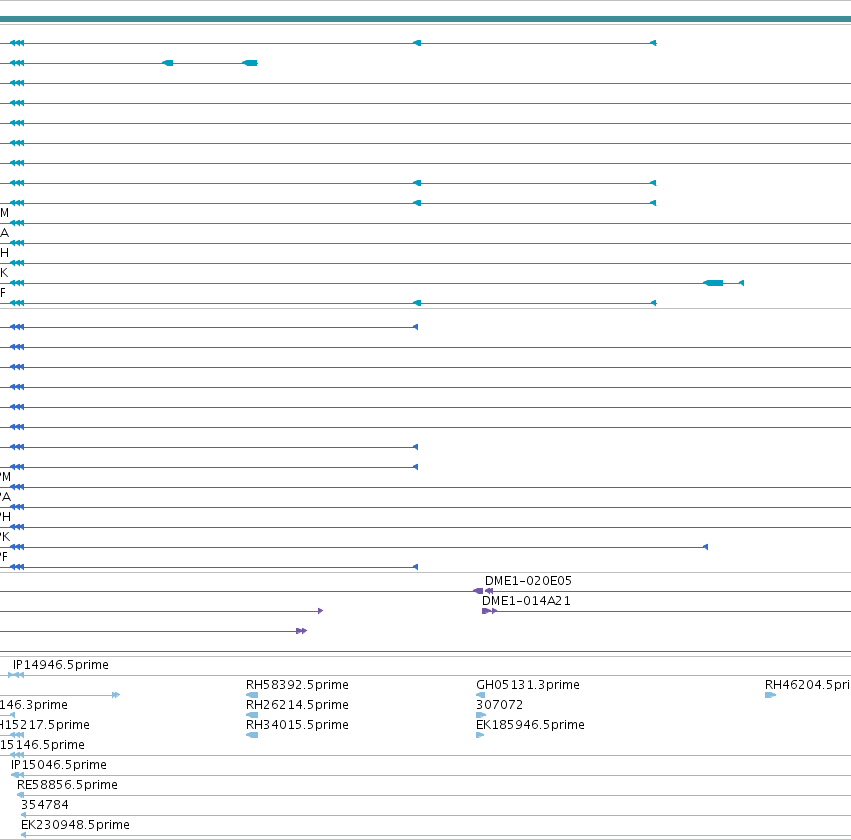The image size is (851, 840).
Task: Click the RH58392.5prime label
Action: click(297, 685)
